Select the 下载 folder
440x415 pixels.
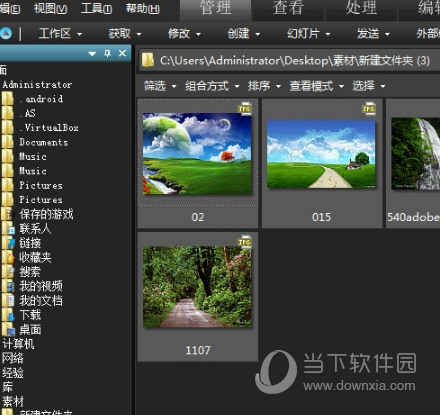(30, 315)
